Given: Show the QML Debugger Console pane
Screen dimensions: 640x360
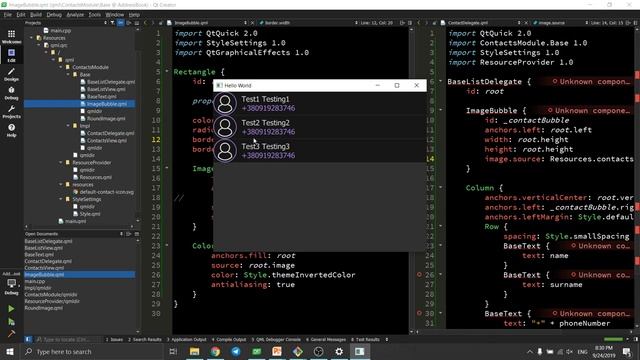Looking at the screenshot, I should 276,340.
